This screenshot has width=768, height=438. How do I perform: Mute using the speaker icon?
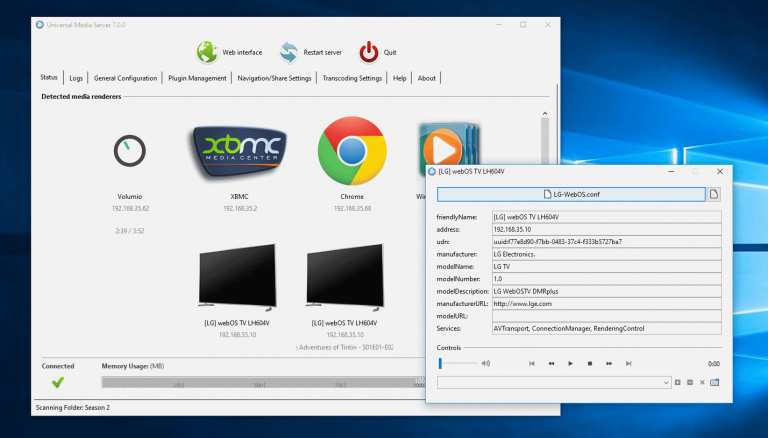486,364
